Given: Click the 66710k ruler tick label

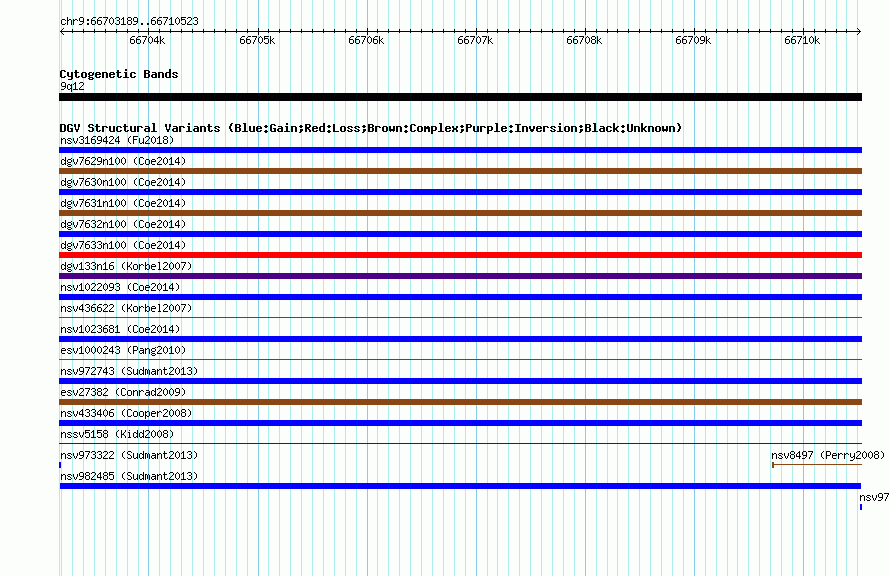Looking at the screenshot, I should pyautogui.click(x=802, y=40).
